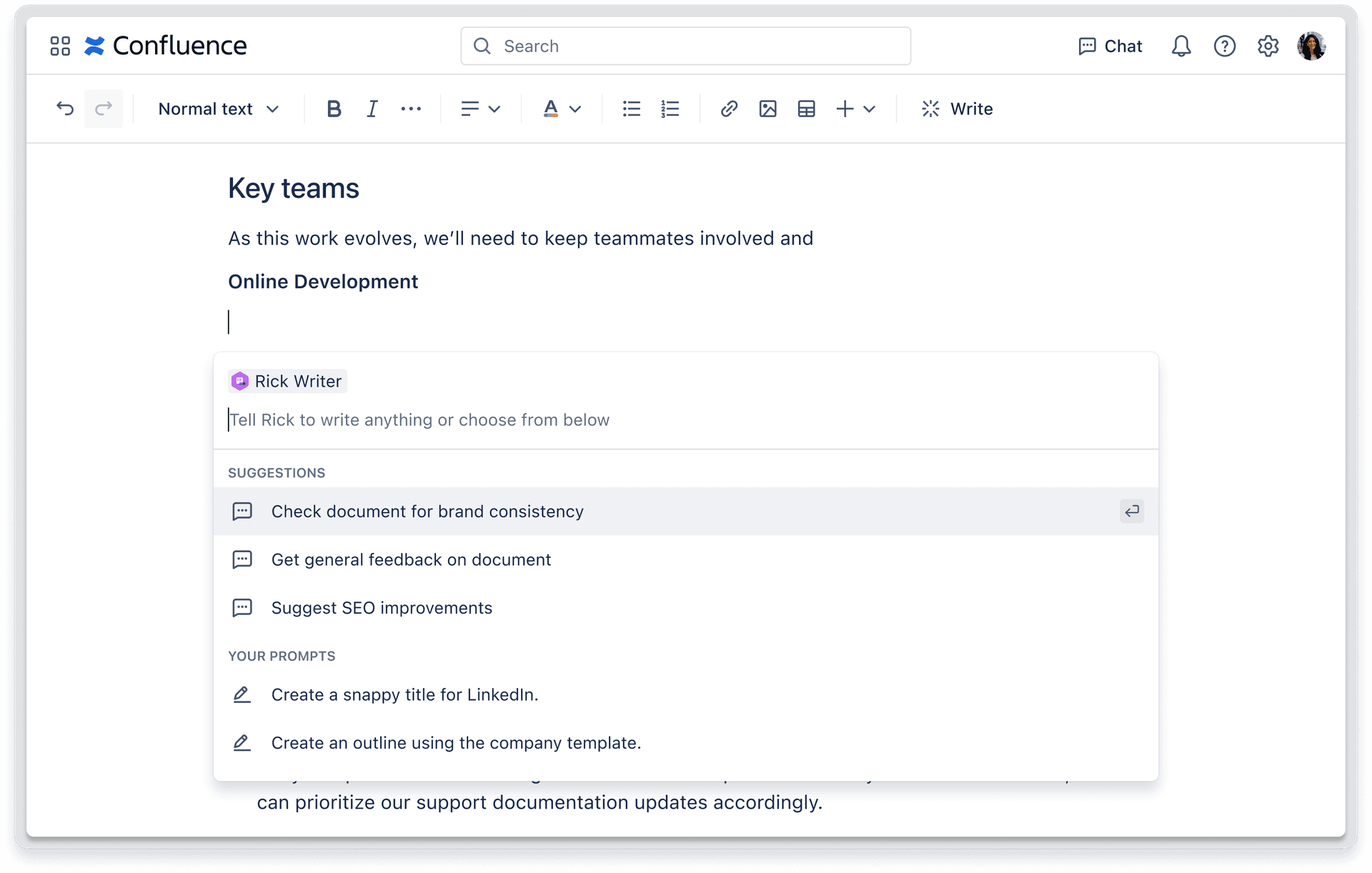
Task: Open more formatting options ellipsis
Action: [411, 109]
